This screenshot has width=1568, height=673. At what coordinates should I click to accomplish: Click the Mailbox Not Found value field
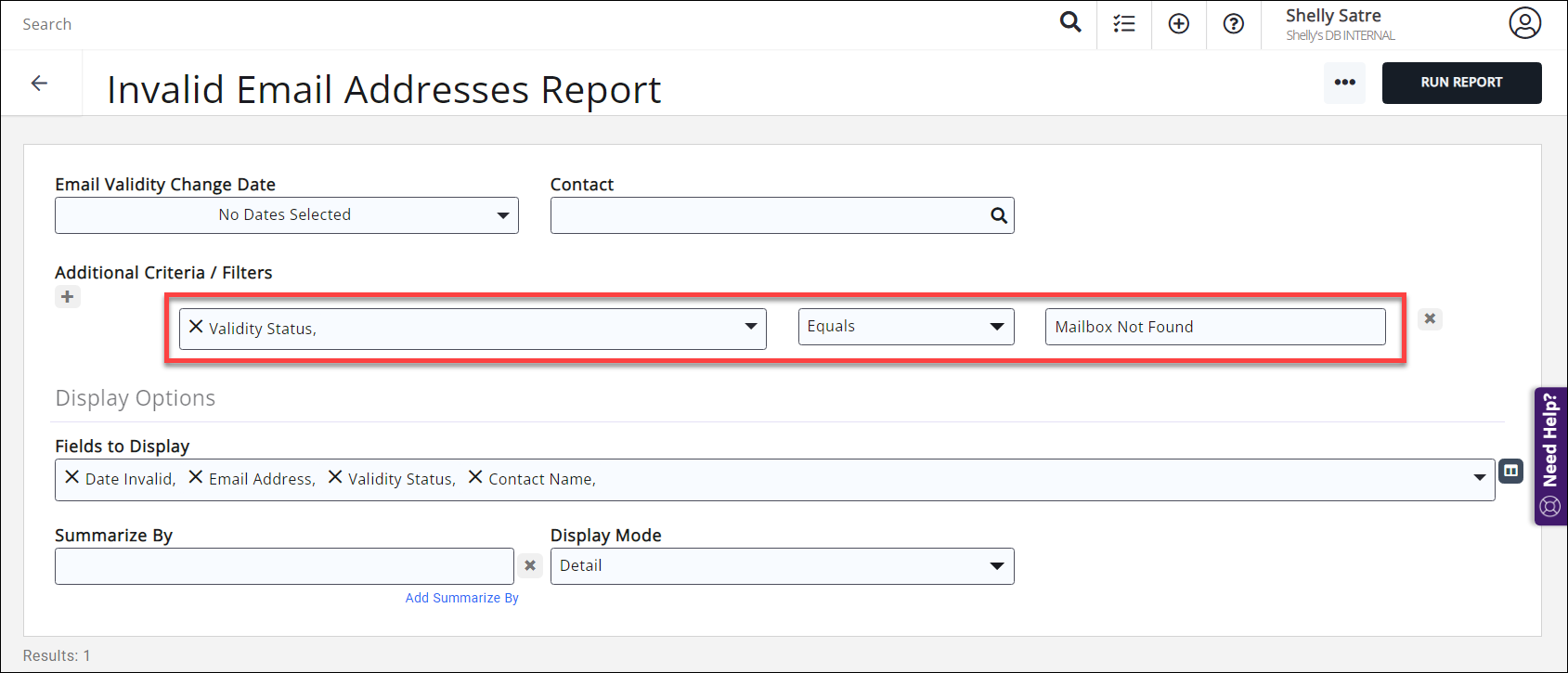(1214, 327)
